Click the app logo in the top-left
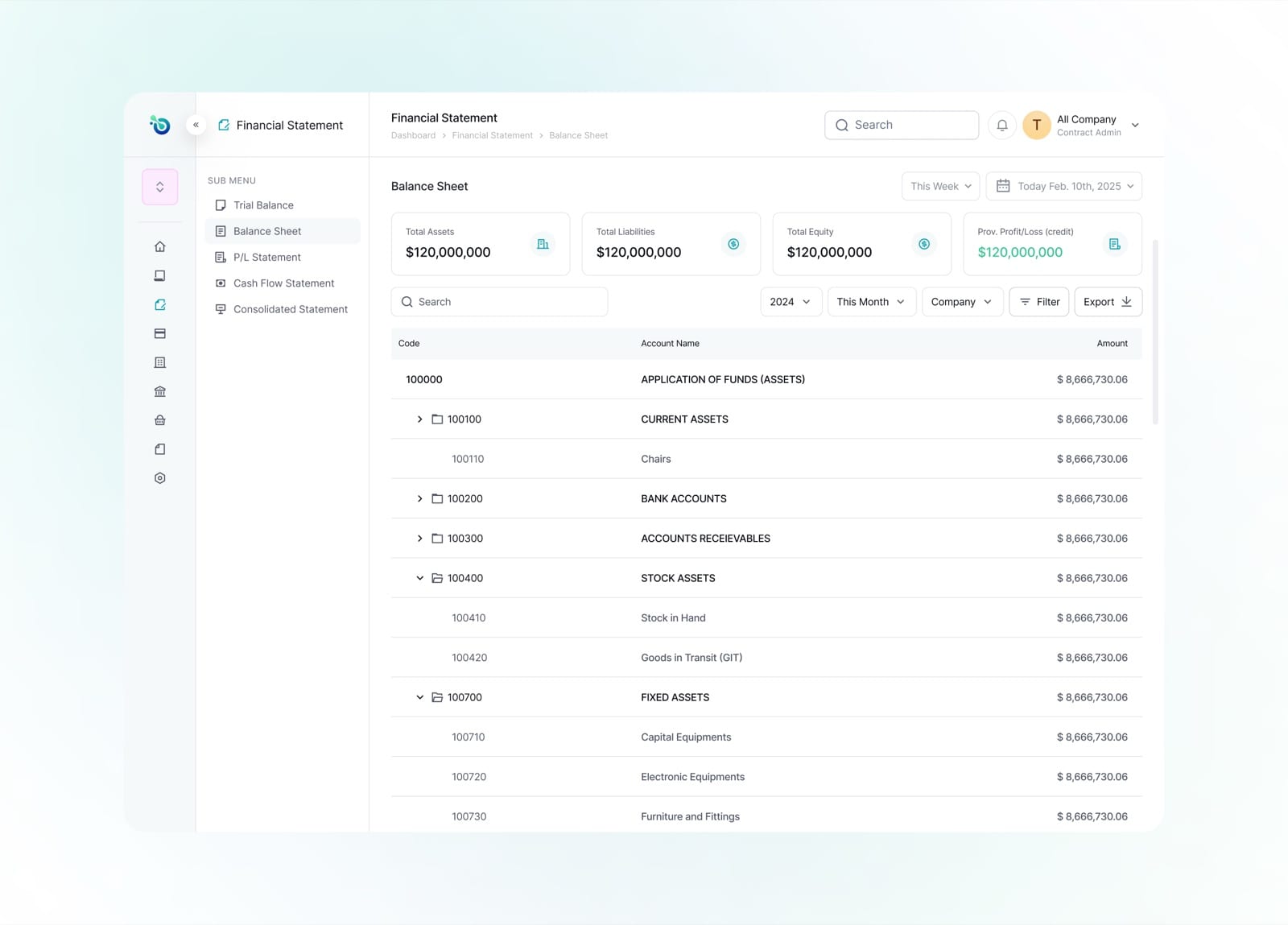 tap(160, 125)
